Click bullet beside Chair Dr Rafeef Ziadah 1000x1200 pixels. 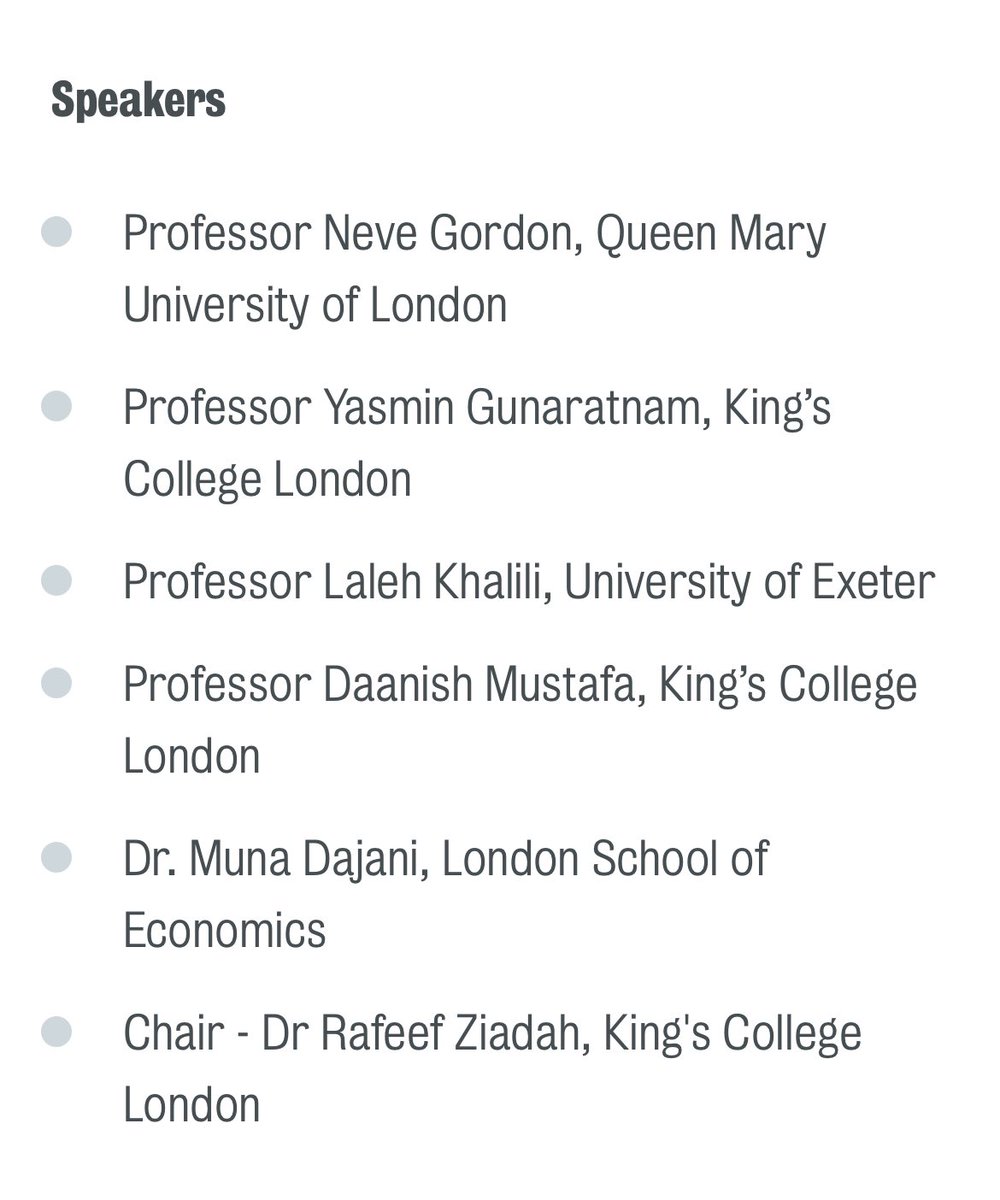tap(56, 1032)
